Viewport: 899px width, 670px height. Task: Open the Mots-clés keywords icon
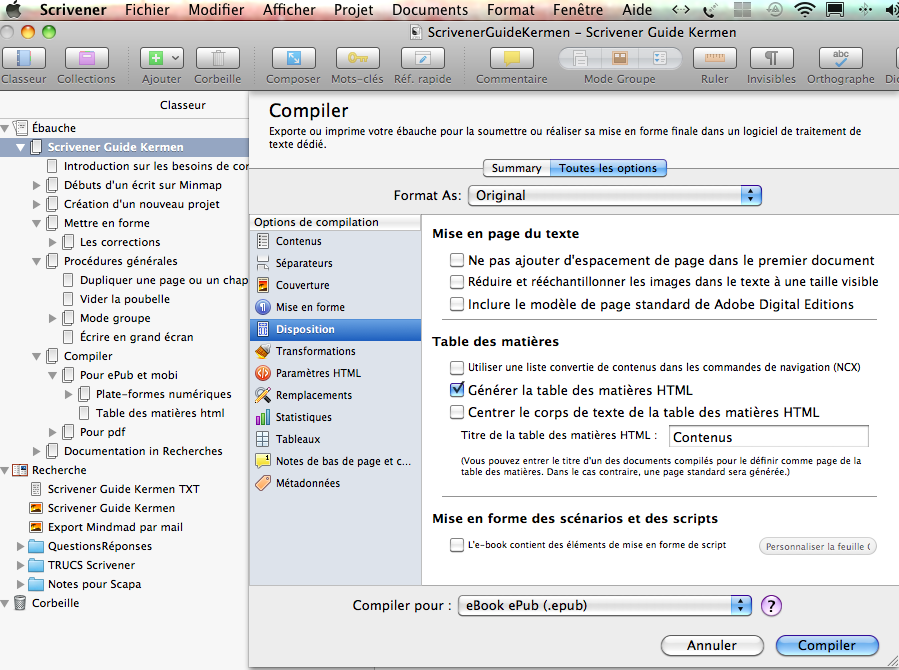coord(357,59)
